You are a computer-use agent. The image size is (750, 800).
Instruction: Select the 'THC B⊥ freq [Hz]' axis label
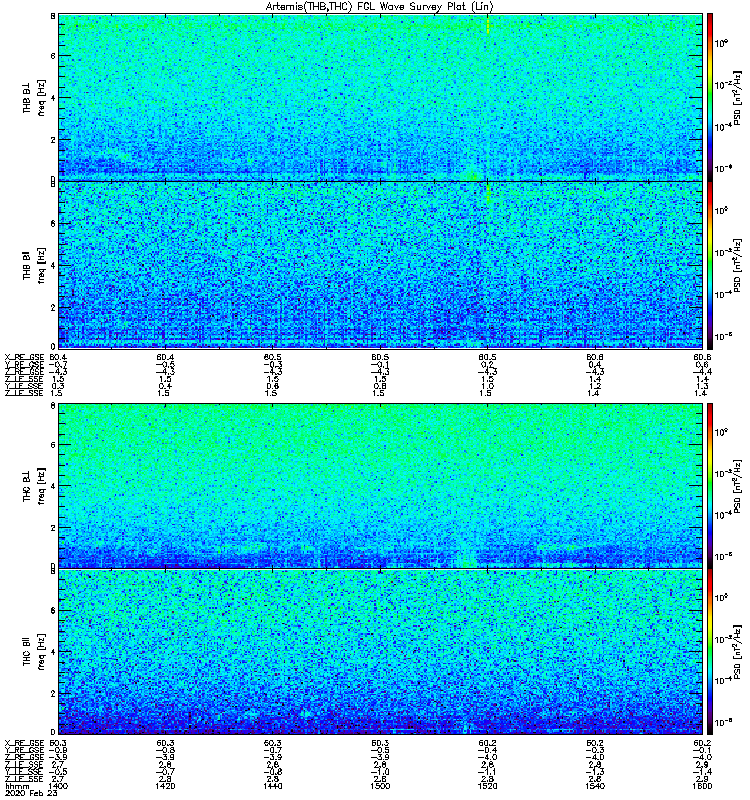coord(34,486)
